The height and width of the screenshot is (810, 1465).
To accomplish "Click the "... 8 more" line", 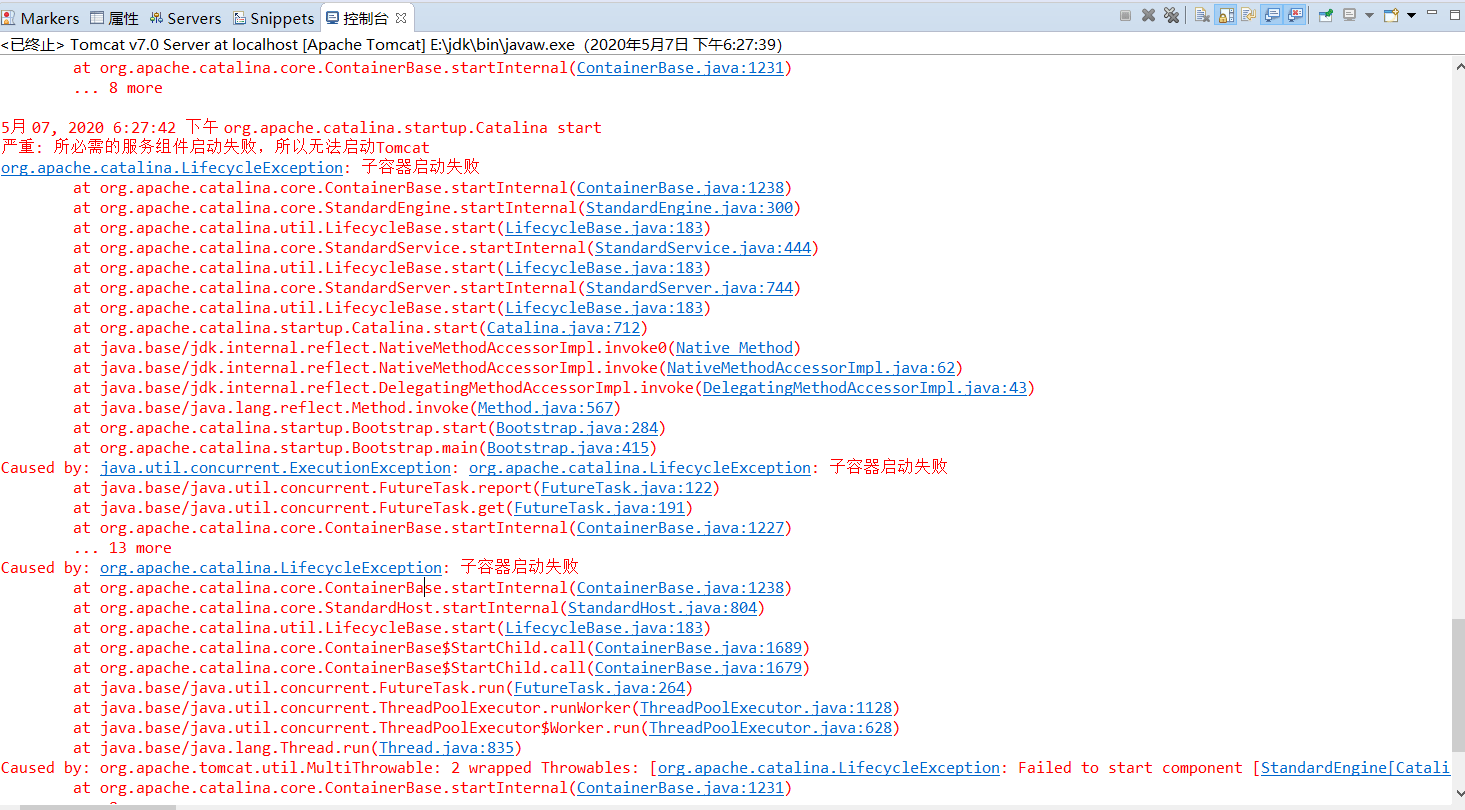I will tap(118, 88).
